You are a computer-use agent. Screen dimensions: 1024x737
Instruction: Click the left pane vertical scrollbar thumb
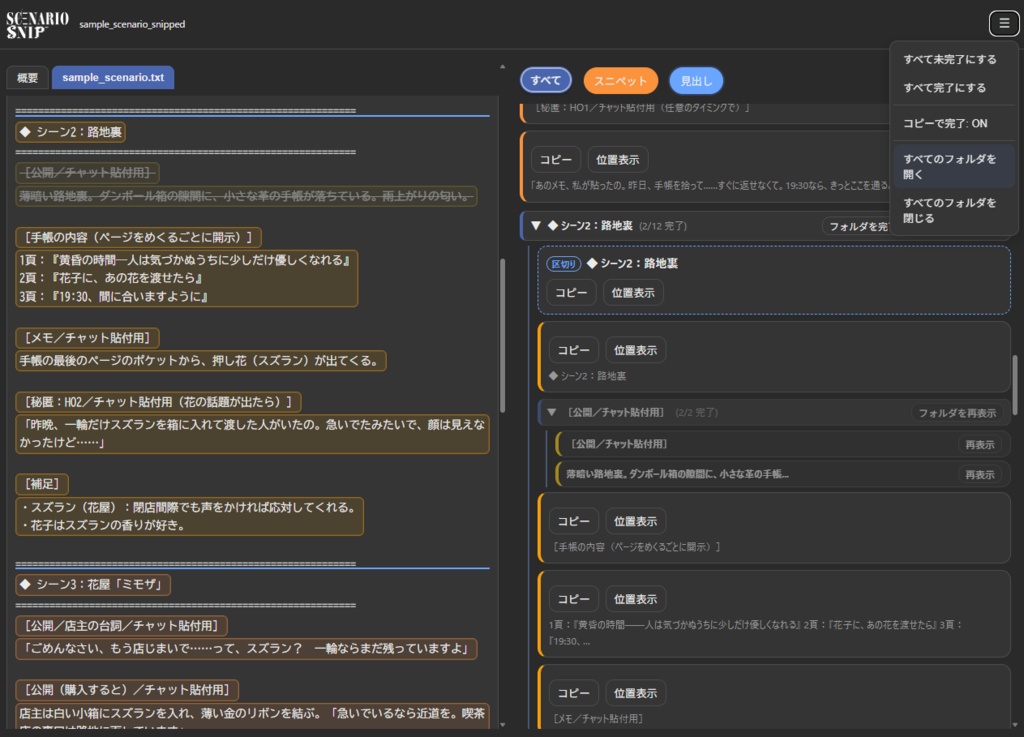(502, 336)
